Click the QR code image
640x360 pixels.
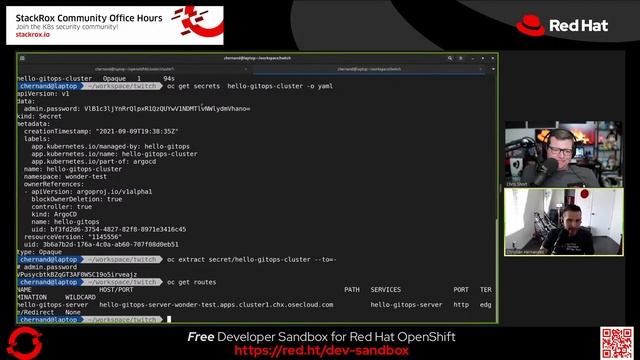point(617,342)
